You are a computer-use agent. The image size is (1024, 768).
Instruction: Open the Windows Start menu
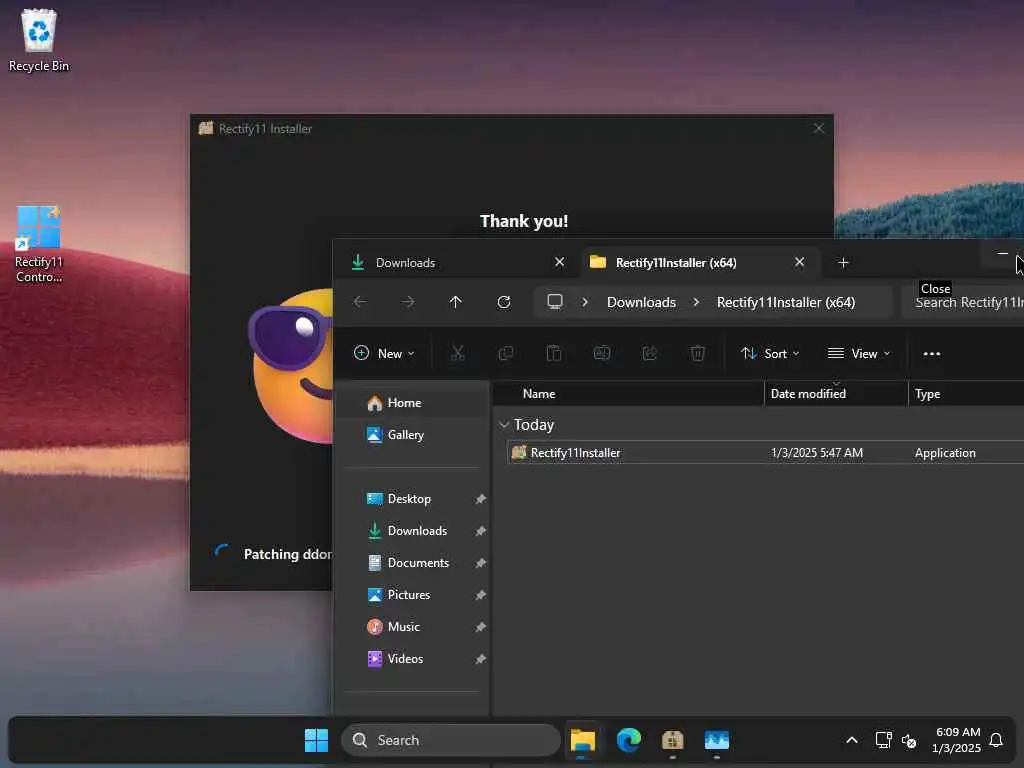[316, 740]
